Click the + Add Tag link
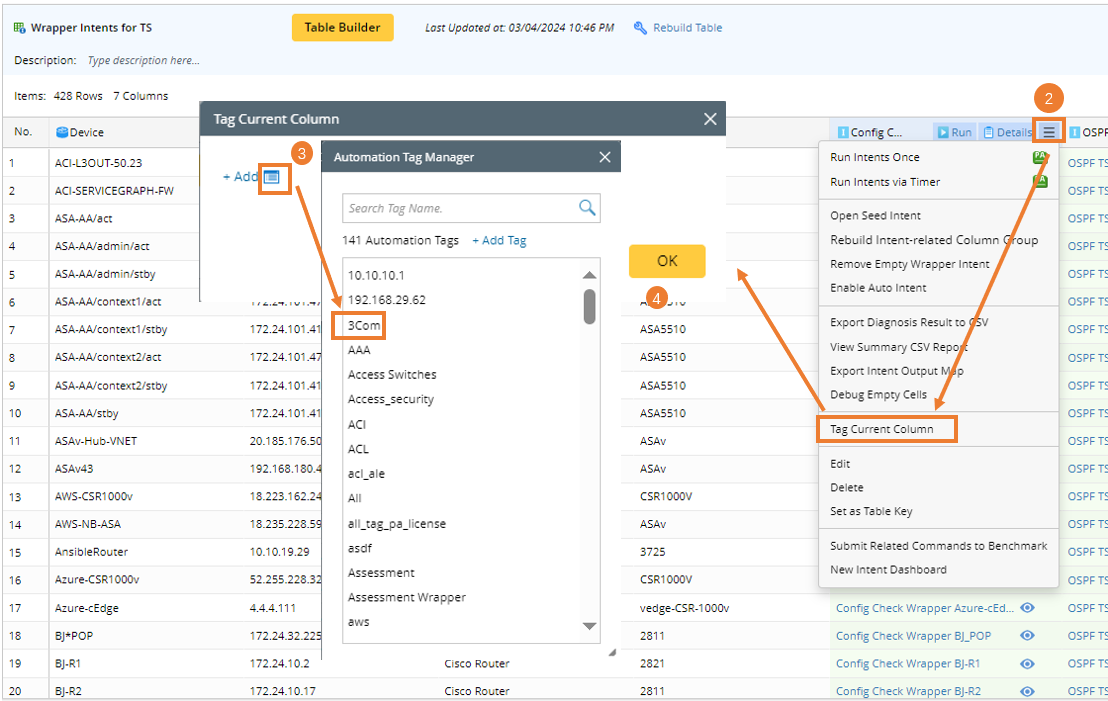The height and width of the screenshot is (701, 1108). pos(499,241)
